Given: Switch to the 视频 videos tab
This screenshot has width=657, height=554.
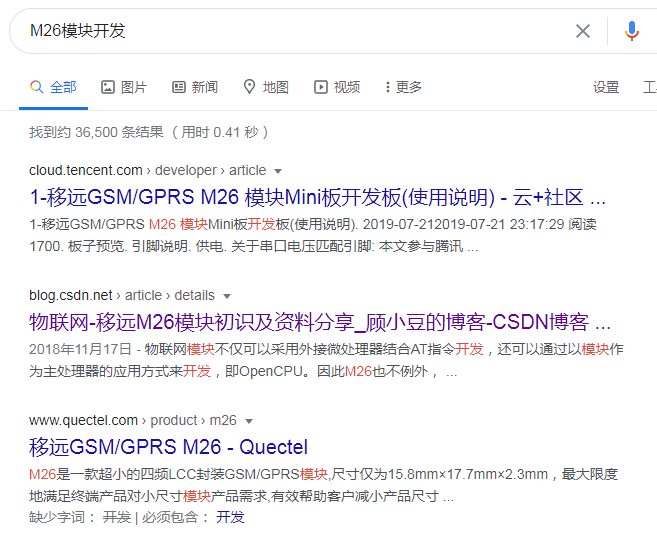Looking at the screenshot, I should tap(337, 87).
